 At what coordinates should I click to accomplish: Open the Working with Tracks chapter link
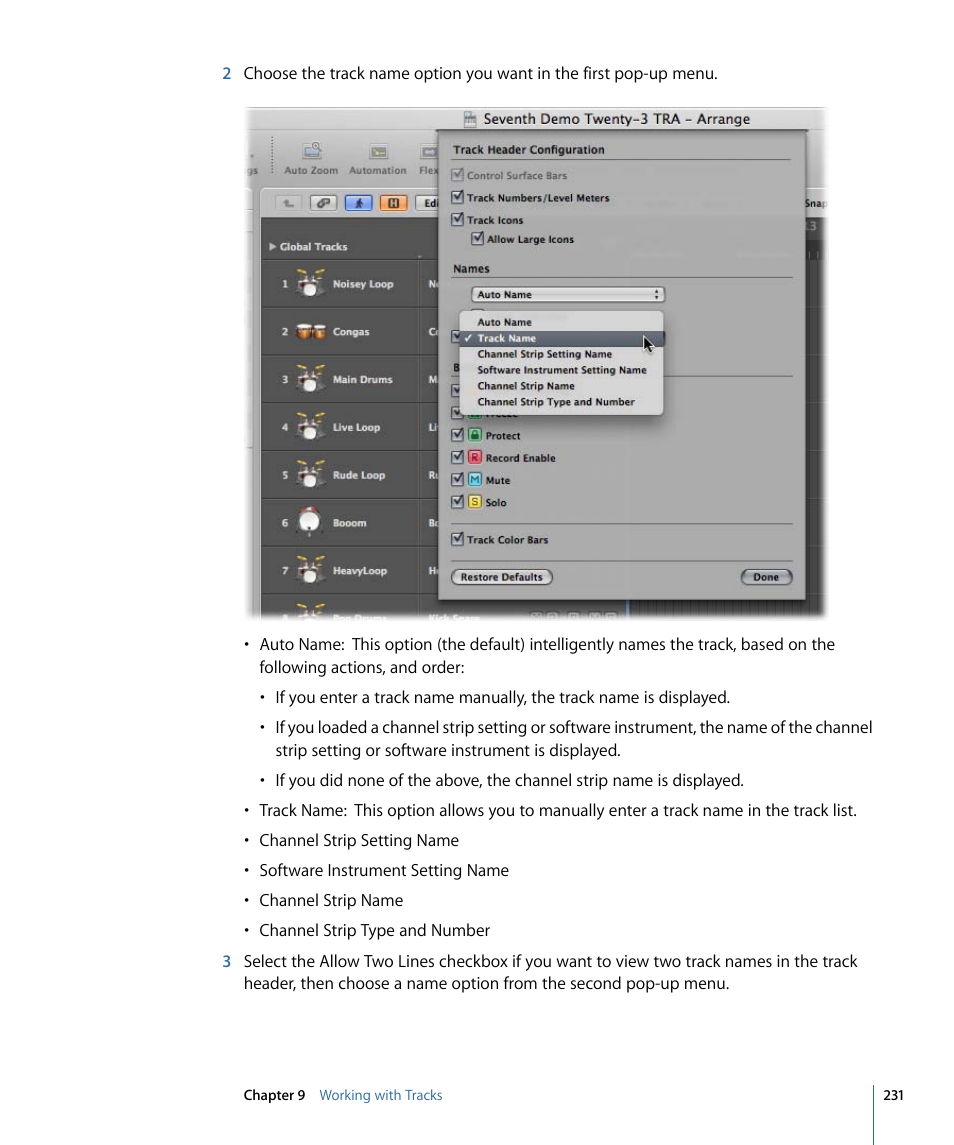click(x=381, y=1095)
